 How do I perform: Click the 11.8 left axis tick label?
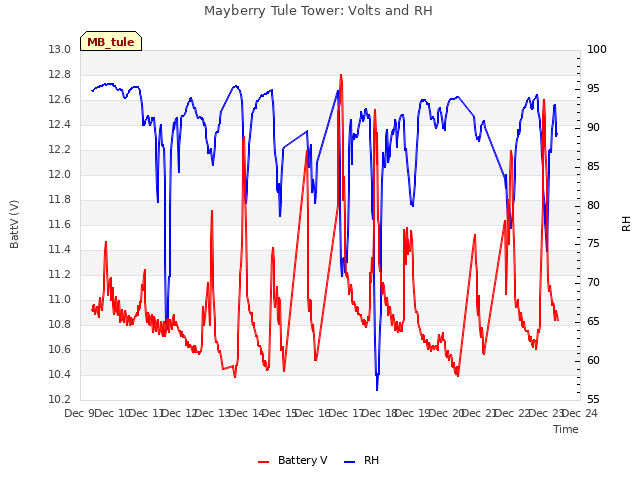[60, 200]
